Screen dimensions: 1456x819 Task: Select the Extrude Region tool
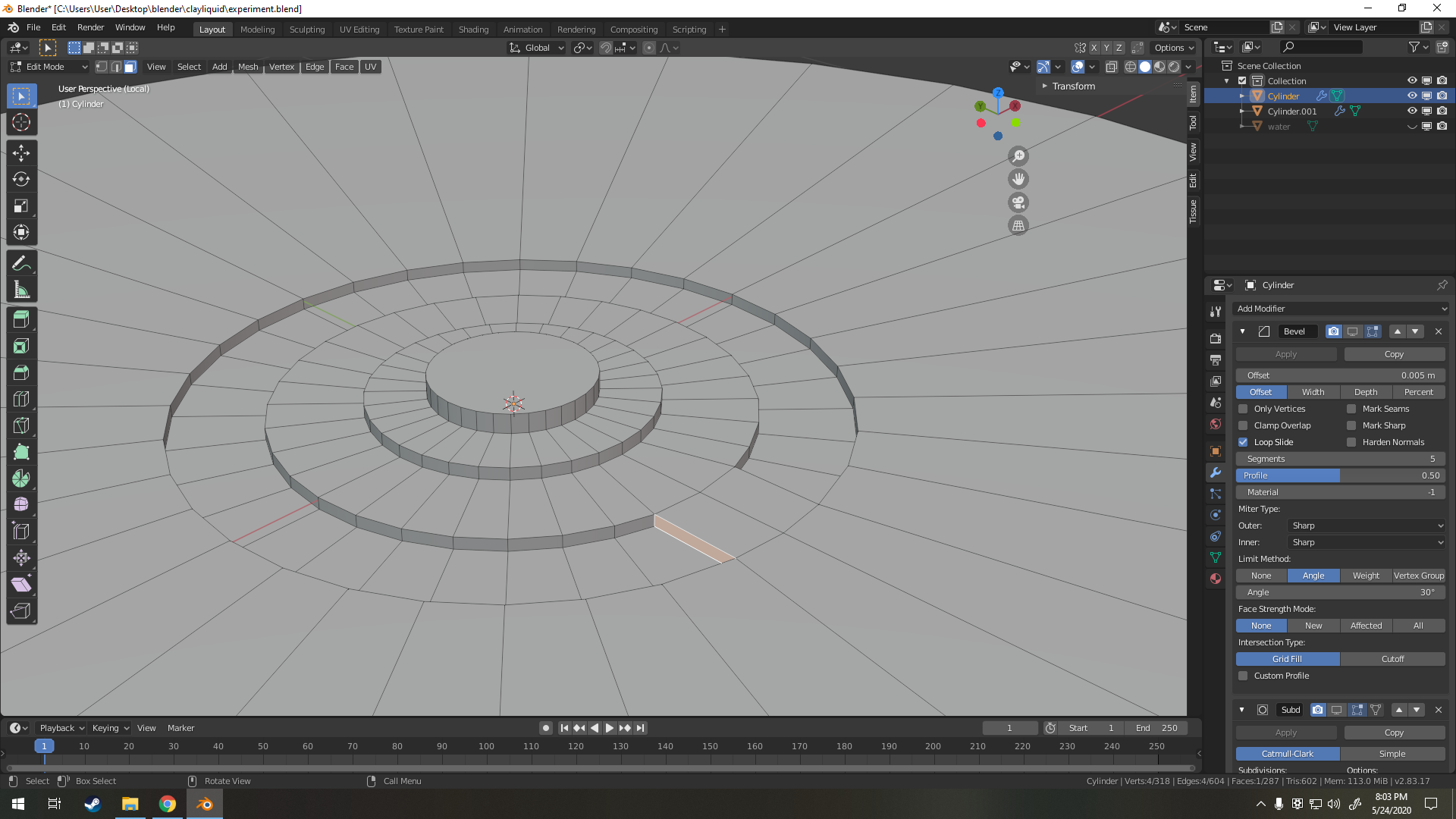[x=21, y=320]
